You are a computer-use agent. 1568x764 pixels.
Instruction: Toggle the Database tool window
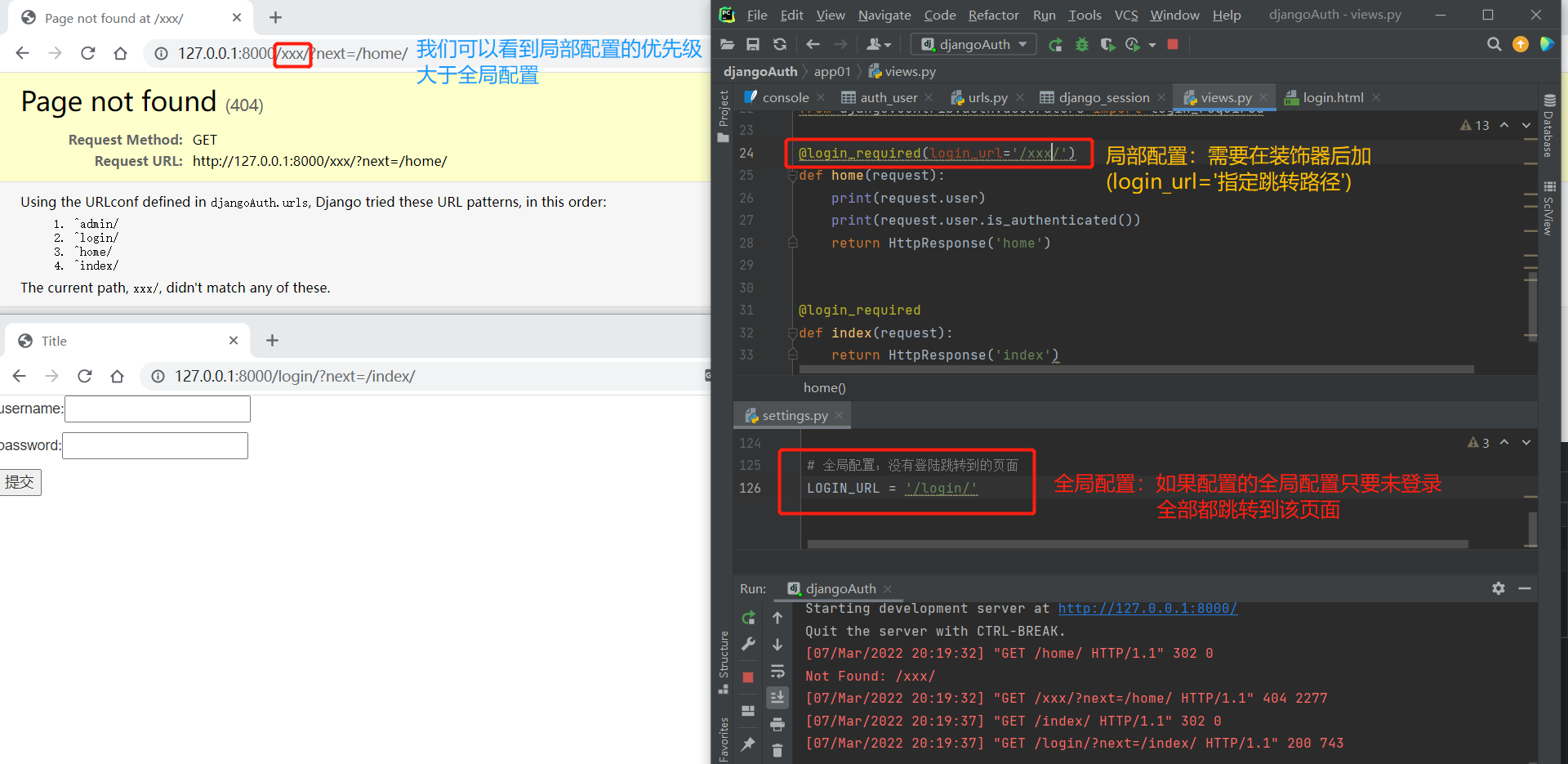tap(1549, 126)
